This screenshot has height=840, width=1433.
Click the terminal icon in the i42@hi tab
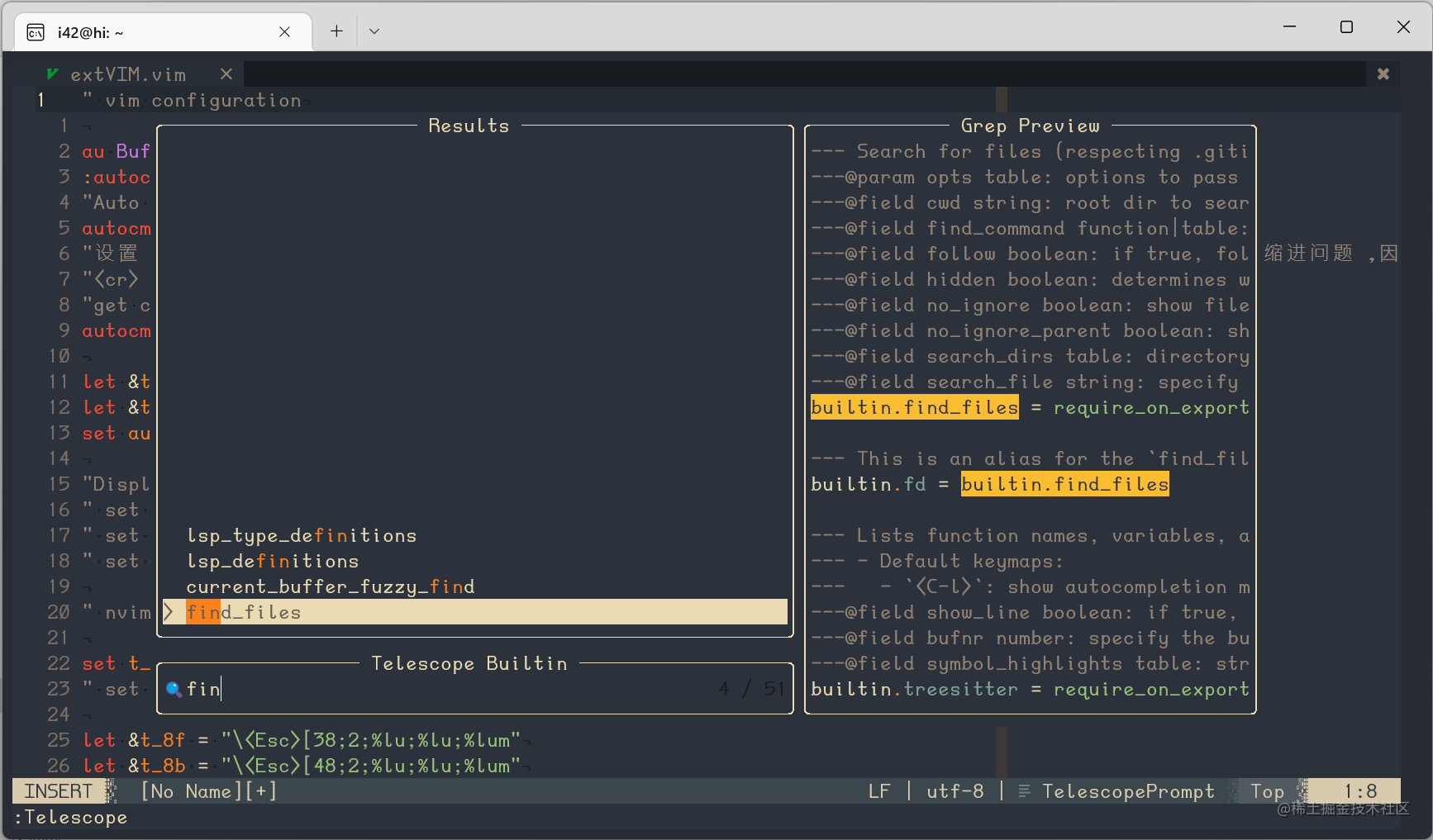[36, 32]
